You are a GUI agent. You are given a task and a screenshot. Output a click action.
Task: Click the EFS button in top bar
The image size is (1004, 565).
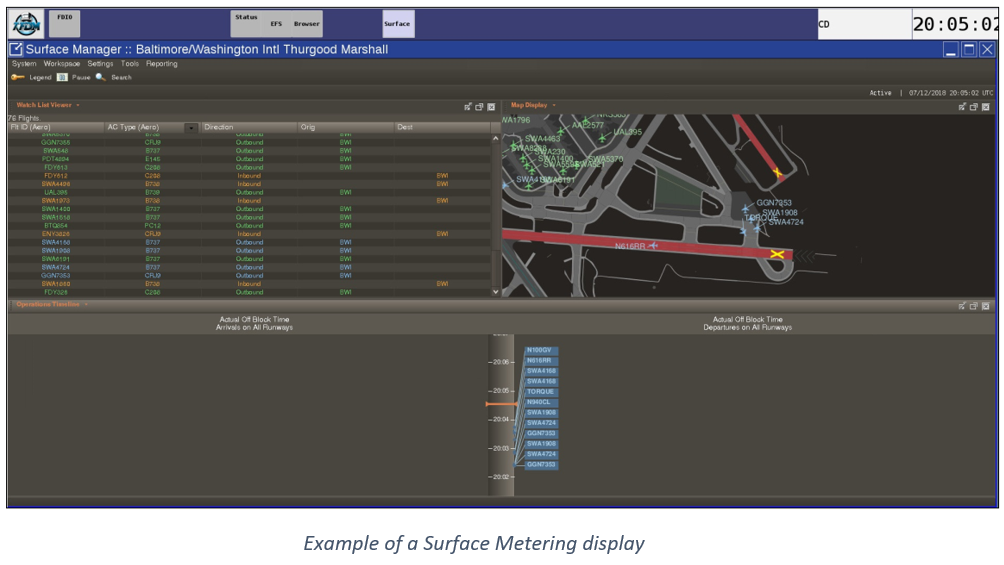coord(276,24)
